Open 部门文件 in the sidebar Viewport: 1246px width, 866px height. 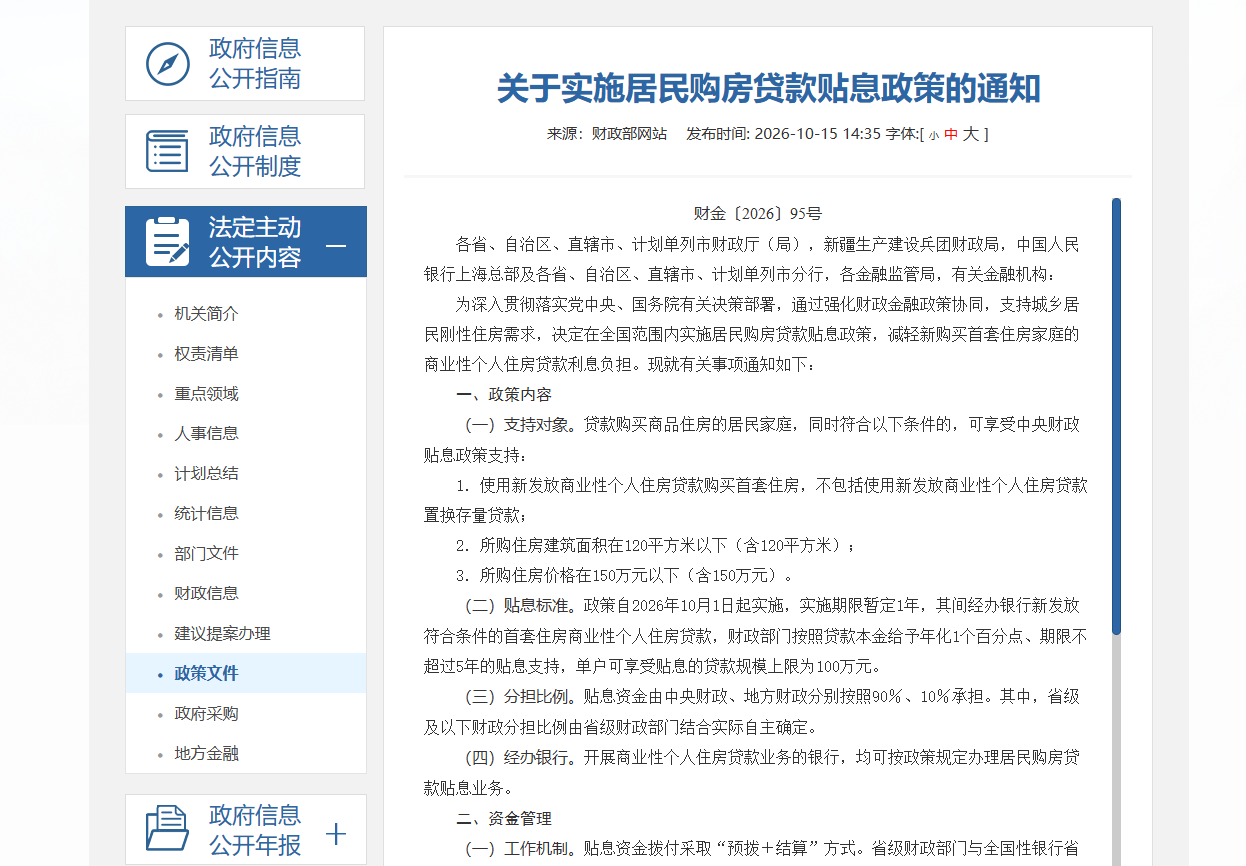point(206,554)
